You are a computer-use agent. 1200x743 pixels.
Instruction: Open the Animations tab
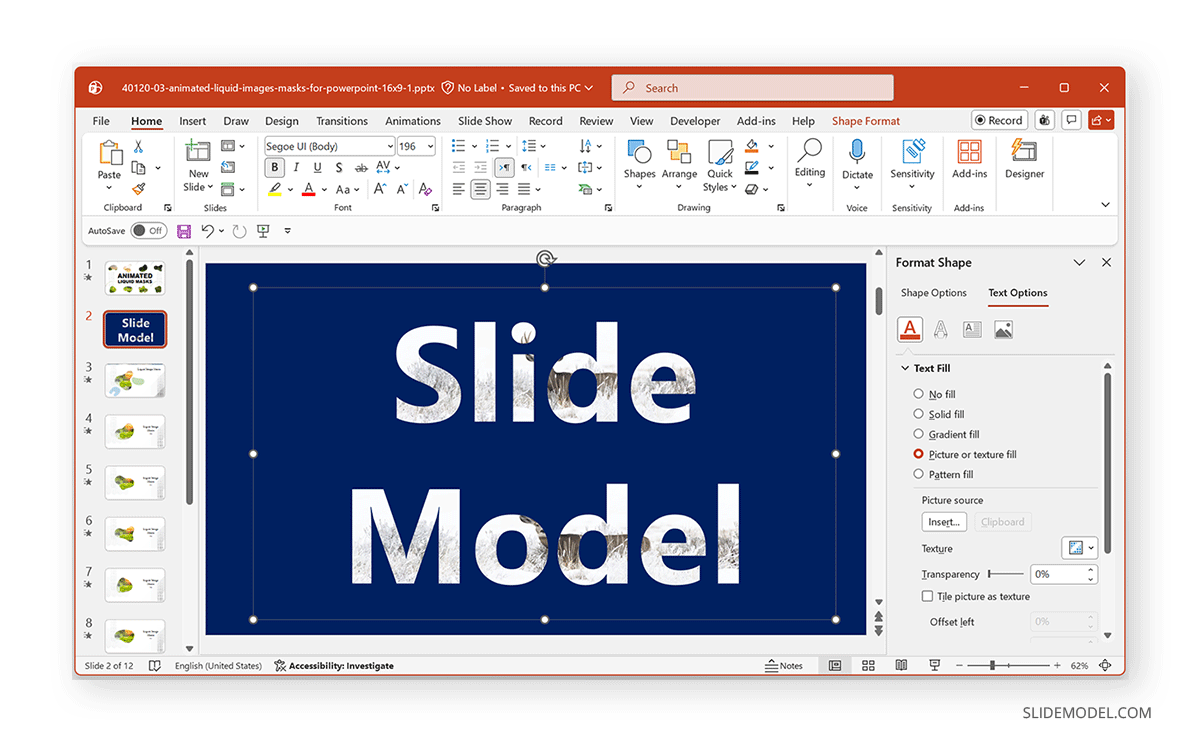pos(413,121)
